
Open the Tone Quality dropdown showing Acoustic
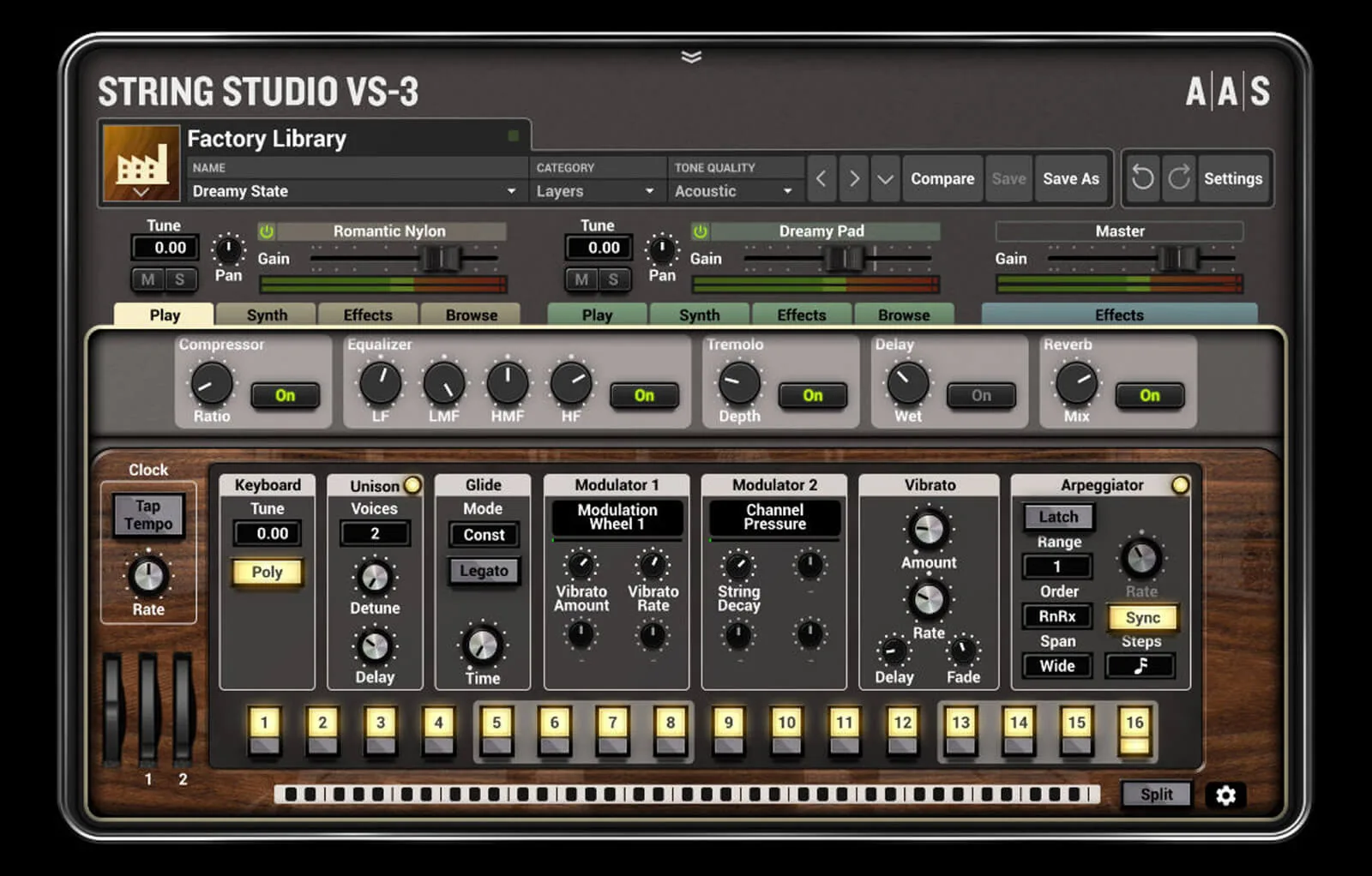point(735,190)
